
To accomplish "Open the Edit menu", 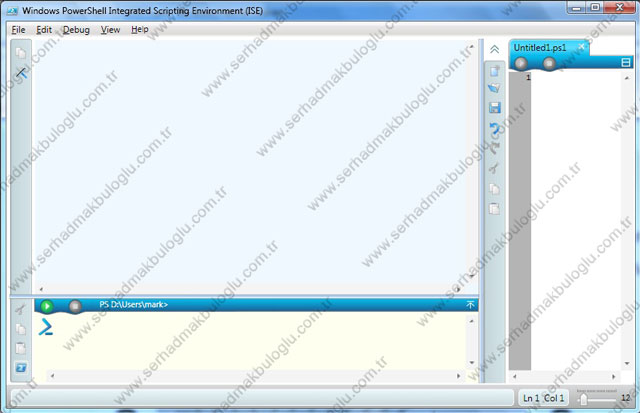I will [44, 30].
